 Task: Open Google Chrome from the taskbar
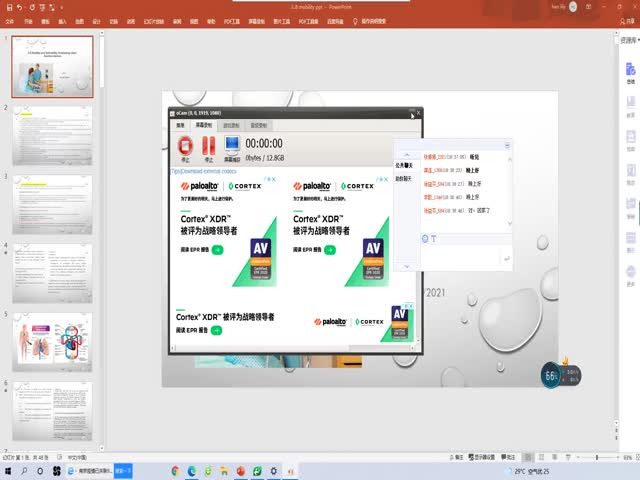pos(177,470)
